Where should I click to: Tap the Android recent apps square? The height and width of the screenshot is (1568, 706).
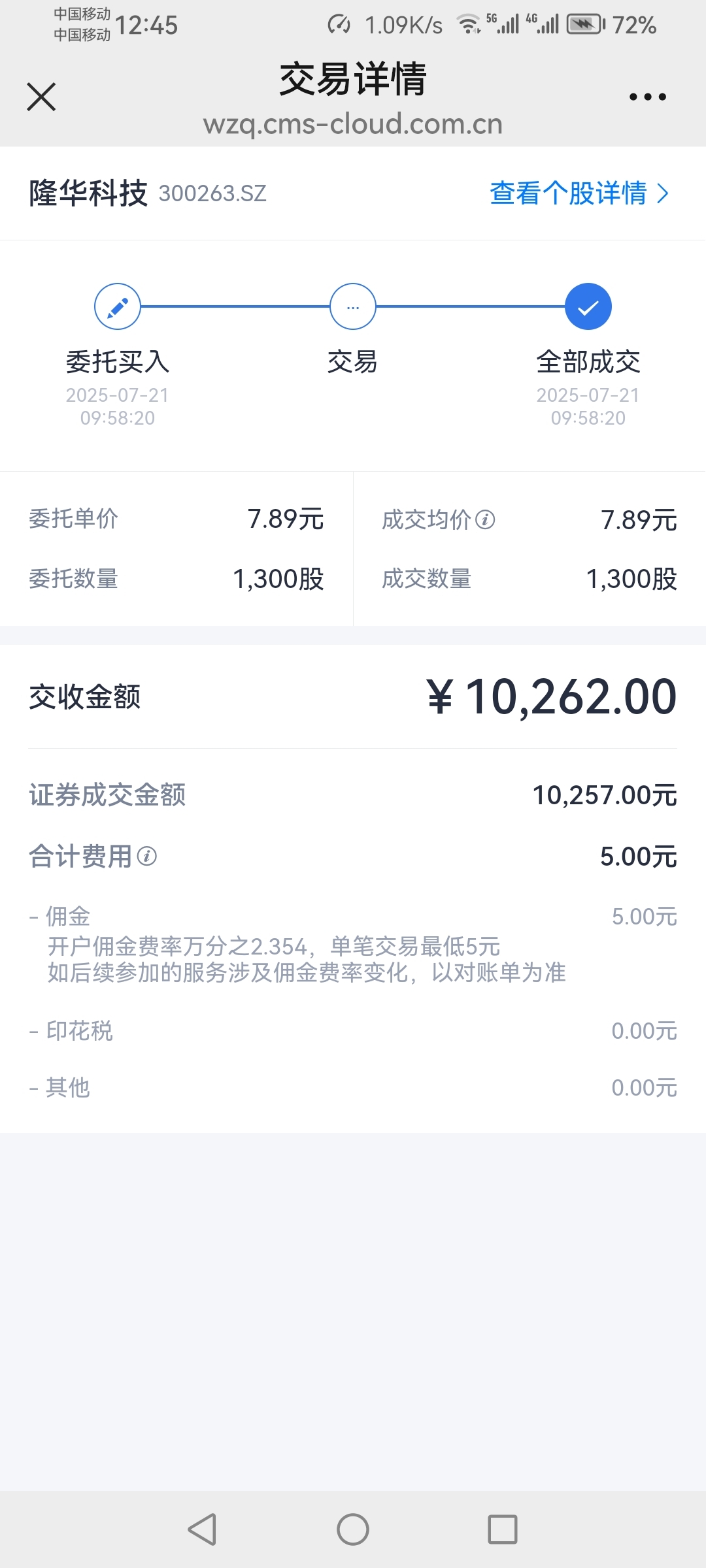point(503,1529)
